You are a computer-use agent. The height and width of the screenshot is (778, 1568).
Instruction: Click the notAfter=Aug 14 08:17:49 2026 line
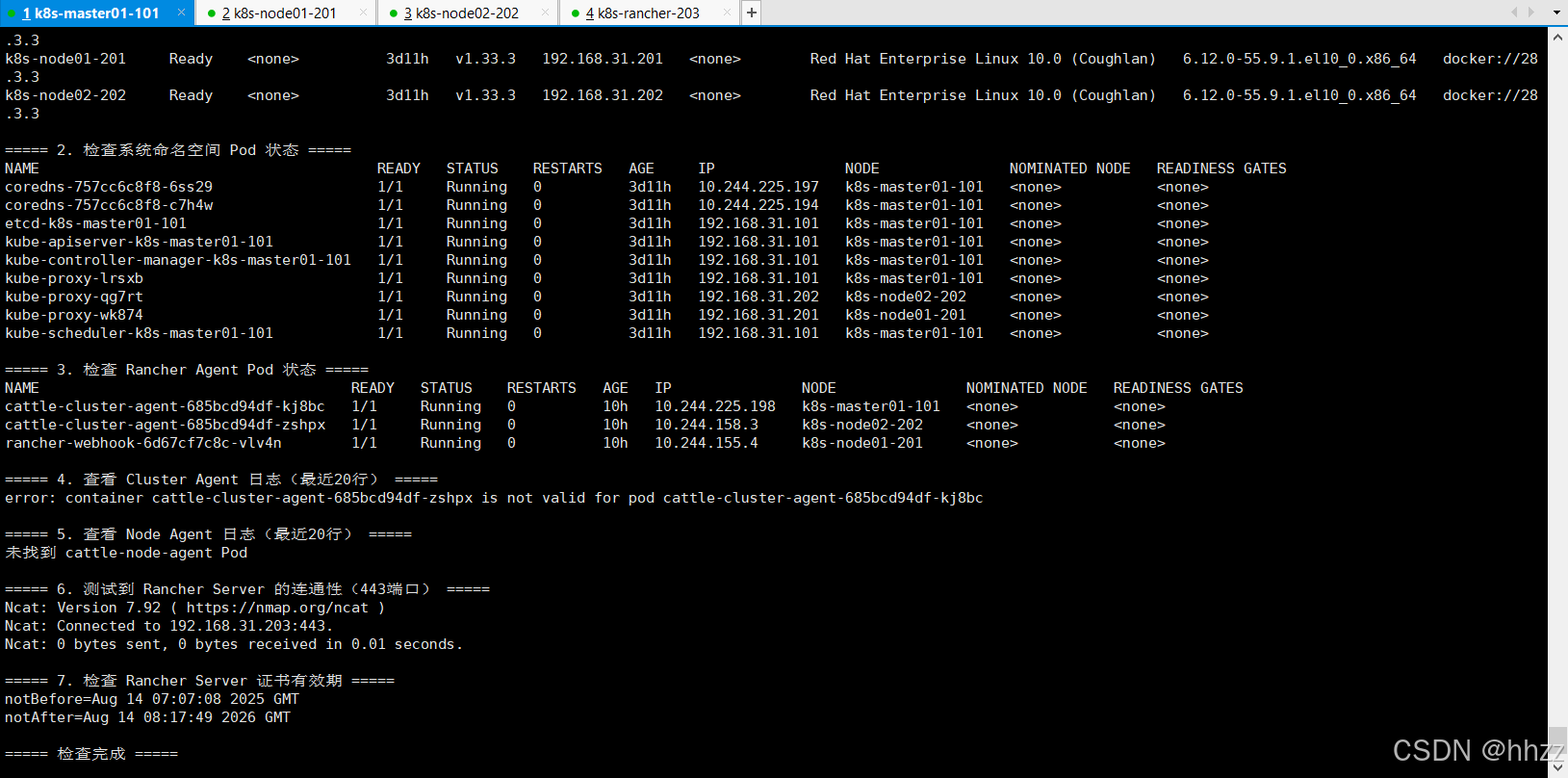pos(147,717)
